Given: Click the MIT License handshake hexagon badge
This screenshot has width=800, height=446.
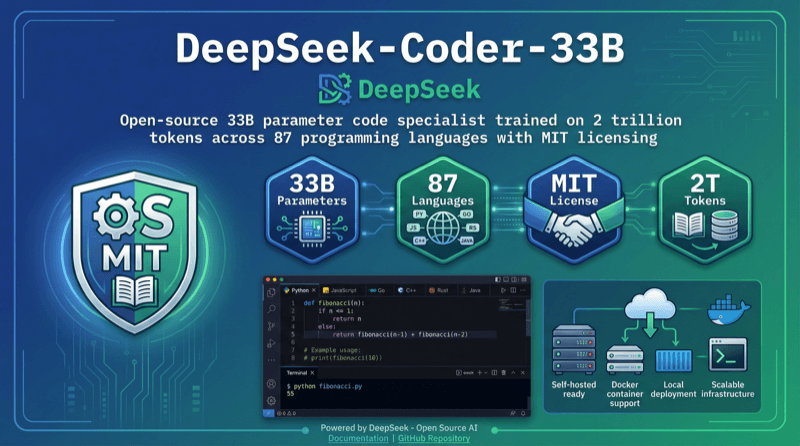Looking at the screenshot, I should click(573, 210).
